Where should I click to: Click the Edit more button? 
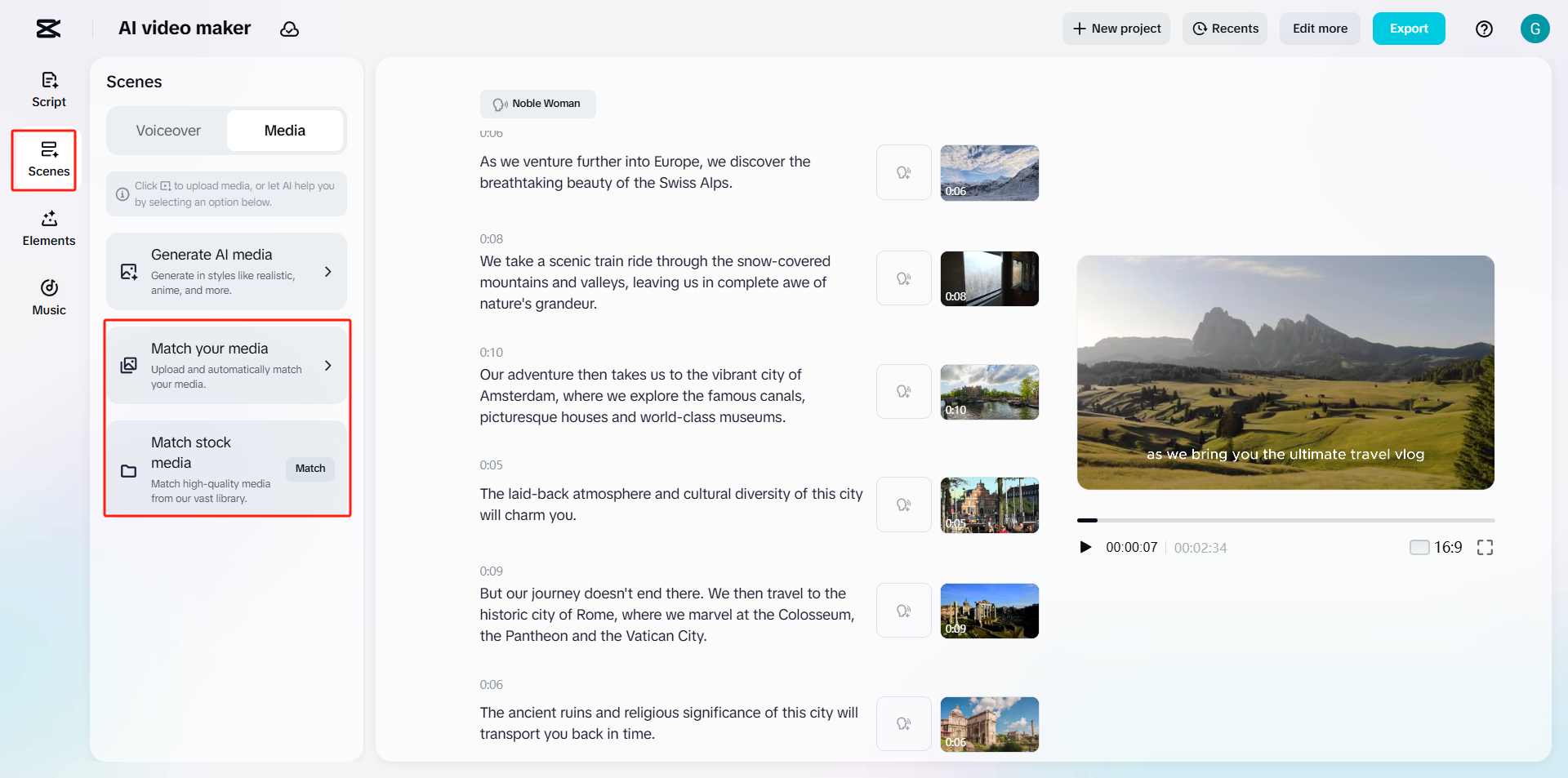pos(1320,29)
